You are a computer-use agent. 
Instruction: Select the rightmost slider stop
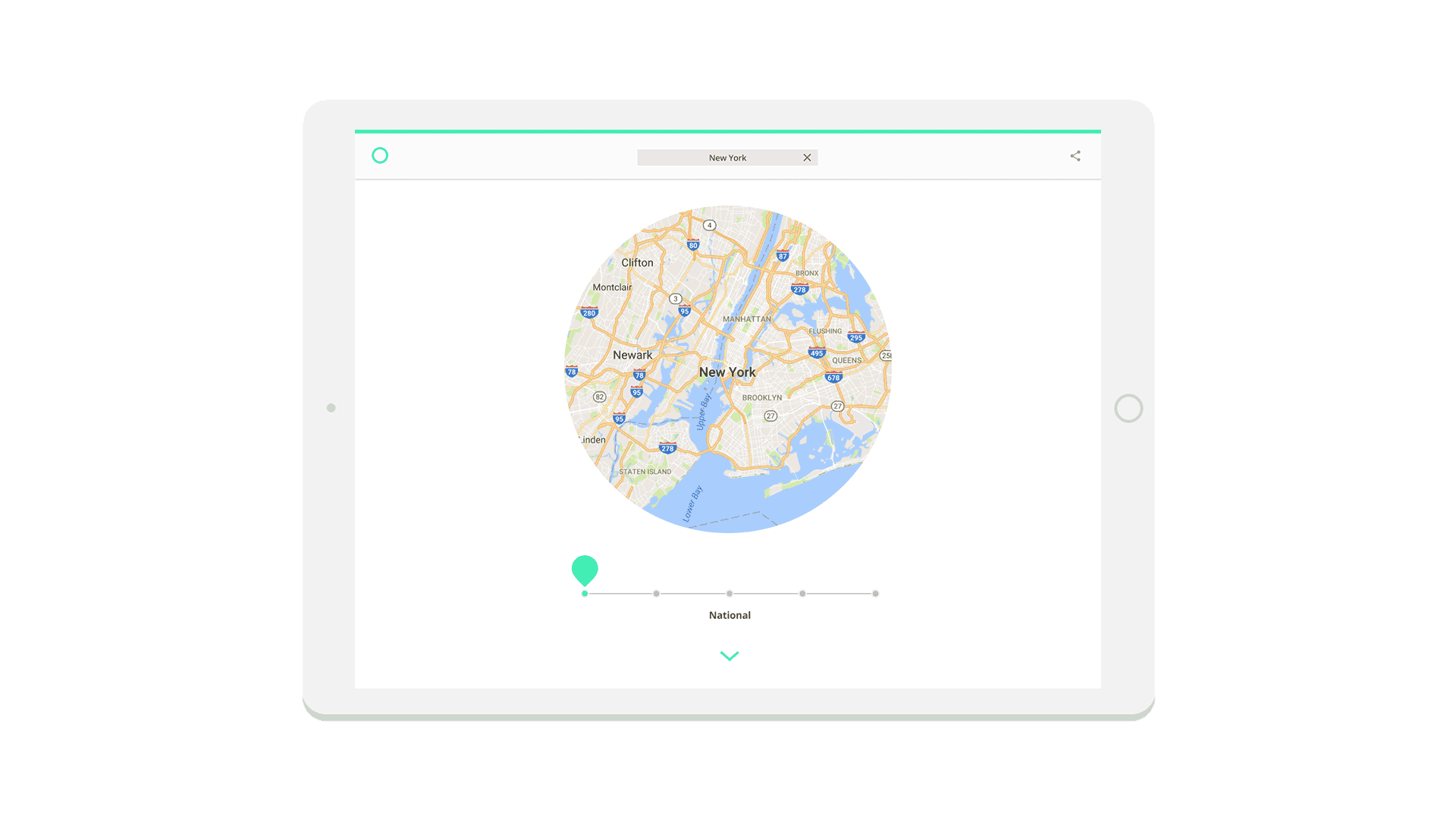[x=876, y=594]
